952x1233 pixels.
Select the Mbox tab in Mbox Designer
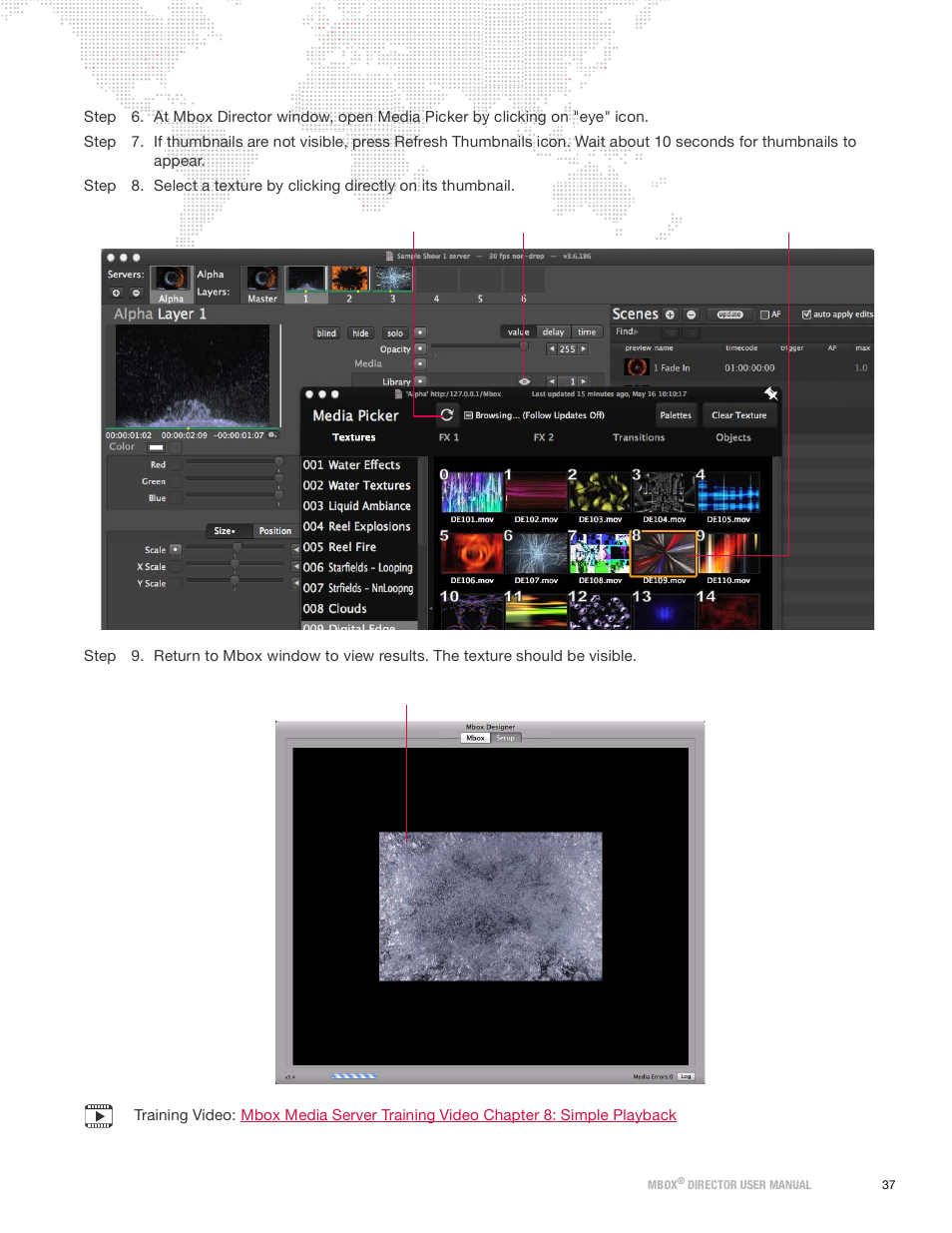pos(475,738)
